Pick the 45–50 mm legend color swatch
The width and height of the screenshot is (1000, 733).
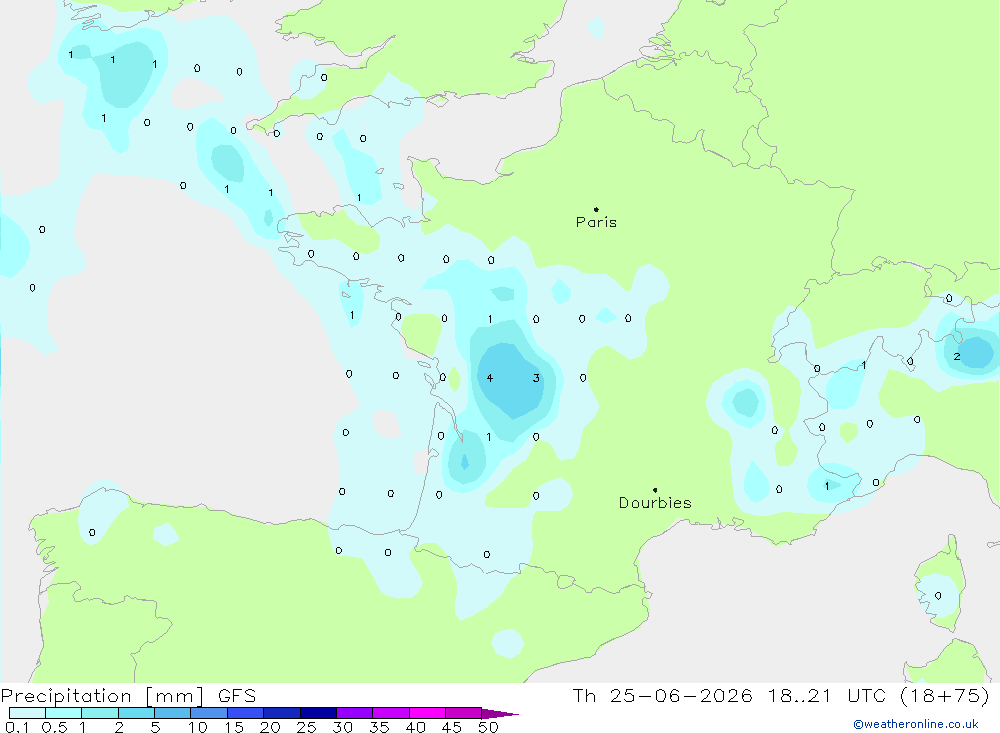464,713
